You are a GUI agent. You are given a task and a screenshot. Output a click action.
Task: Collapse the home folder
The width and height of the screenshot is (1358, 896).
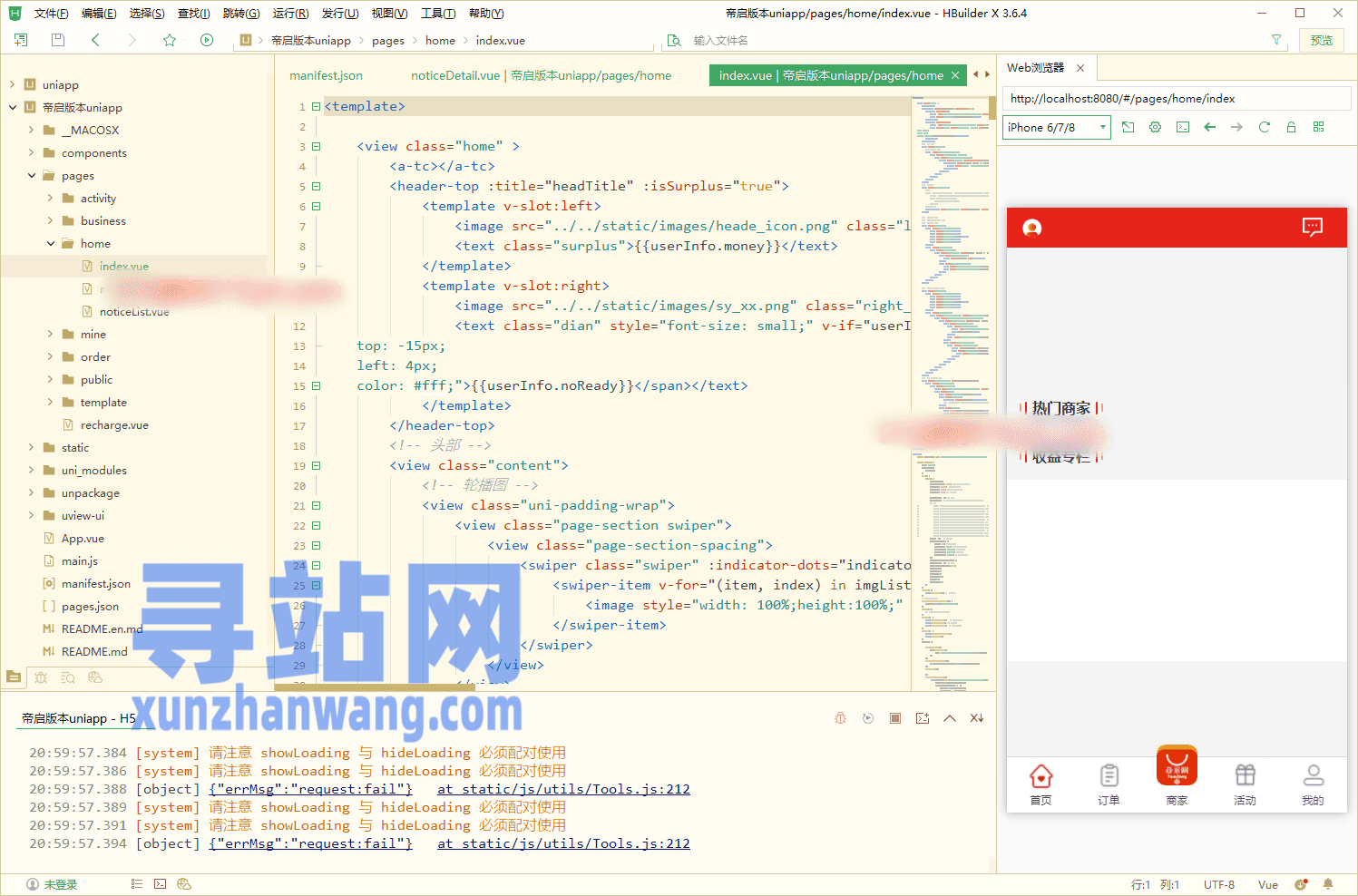(x=50, y=243)
